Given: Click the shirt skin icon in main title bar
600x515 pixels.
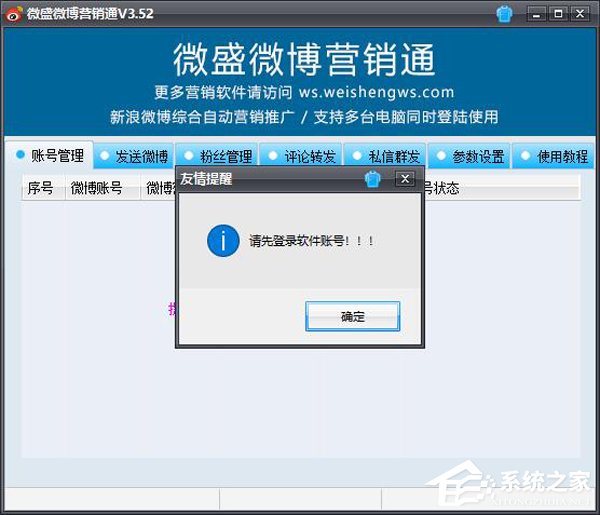Looking at the screenshot, I should (504, 14).
